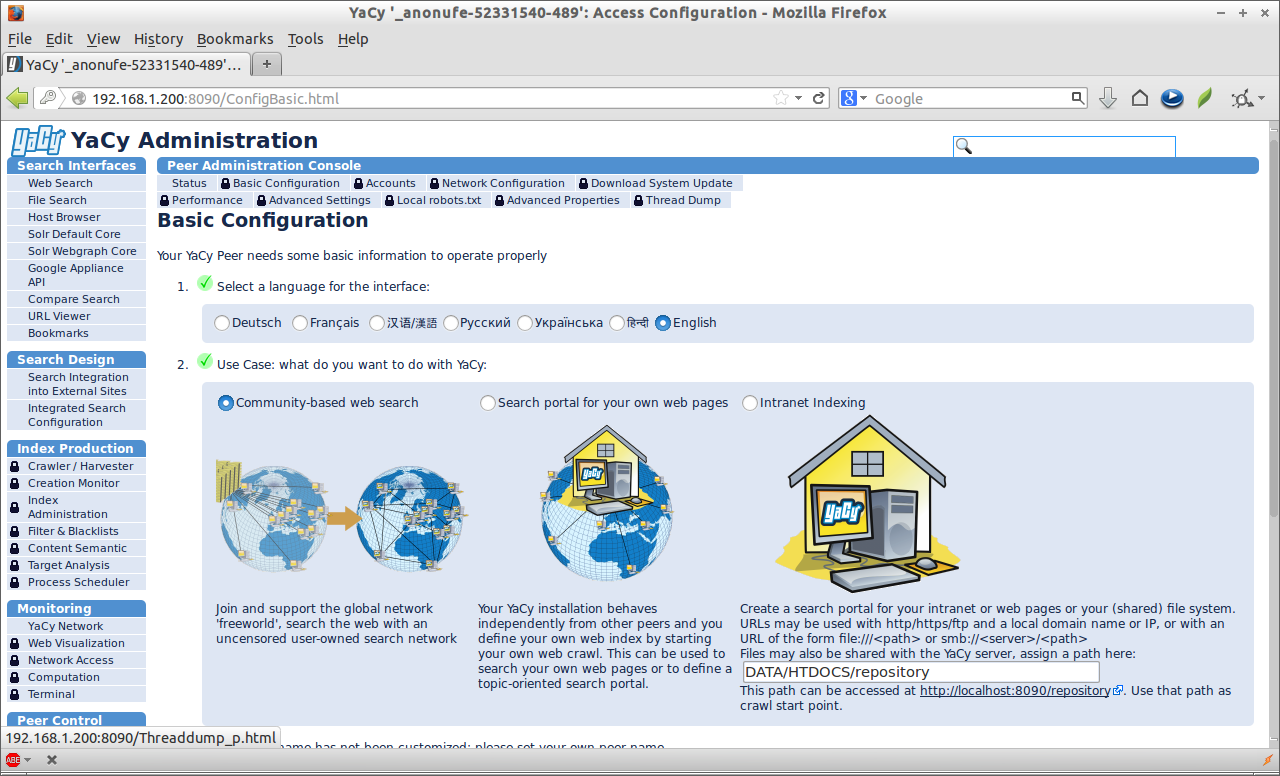Click the YaCy header search input field
Viewport: 1280px width, 776px height.
tap(1064, 147)
